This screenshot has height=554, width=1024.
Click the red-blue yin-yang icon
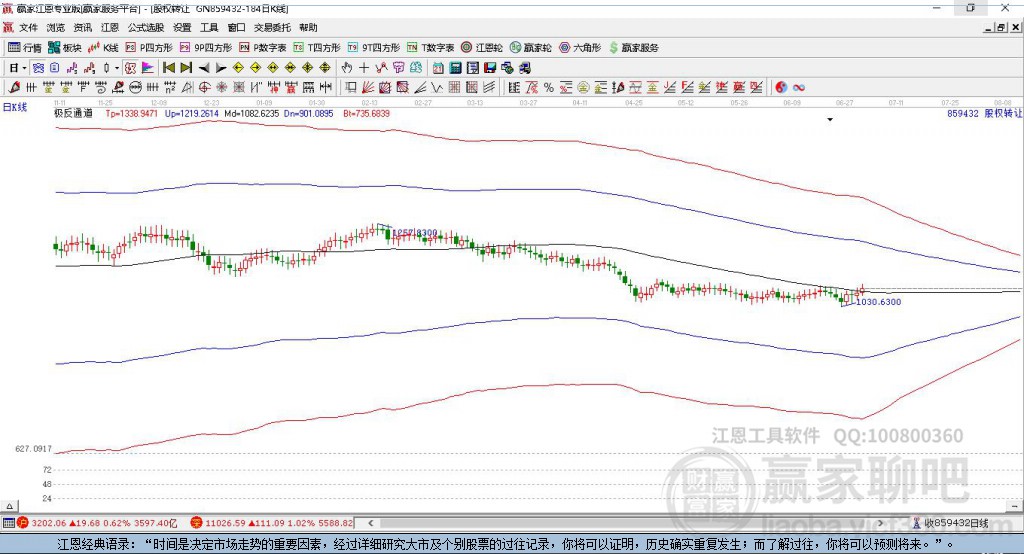point(780,88)
